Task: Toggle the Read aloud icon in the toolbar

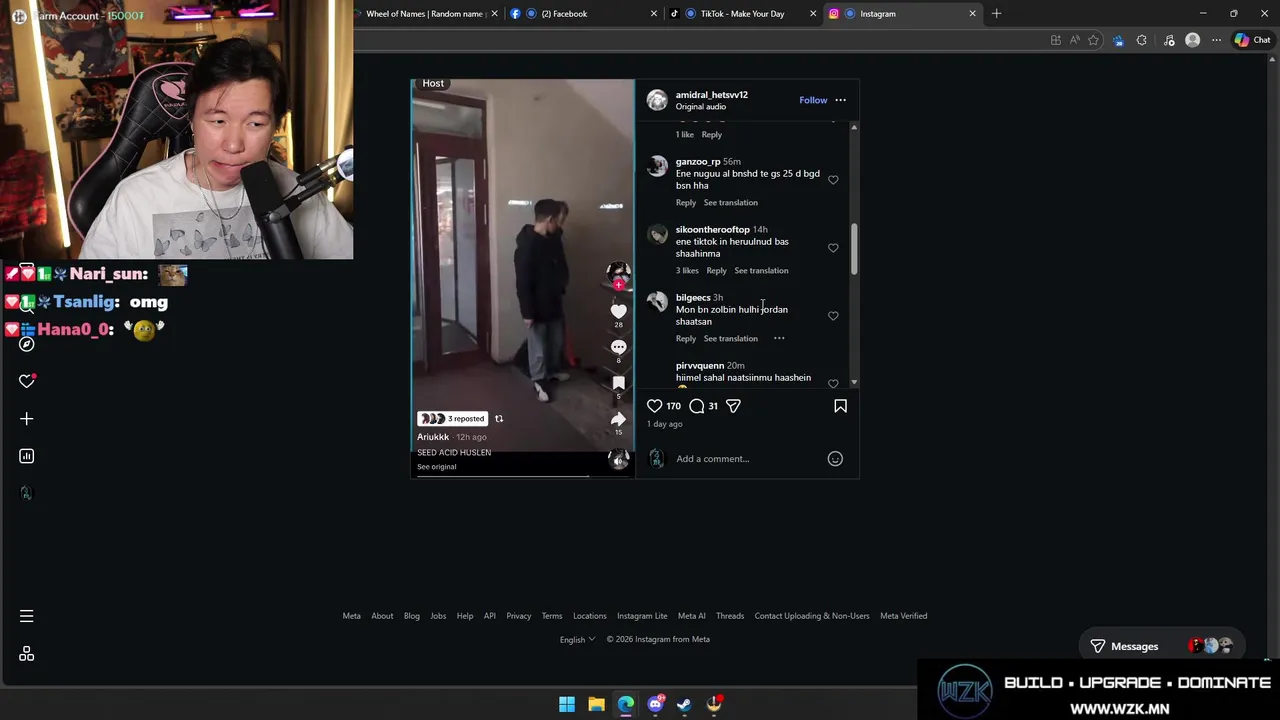Action: pos(1074,40)
